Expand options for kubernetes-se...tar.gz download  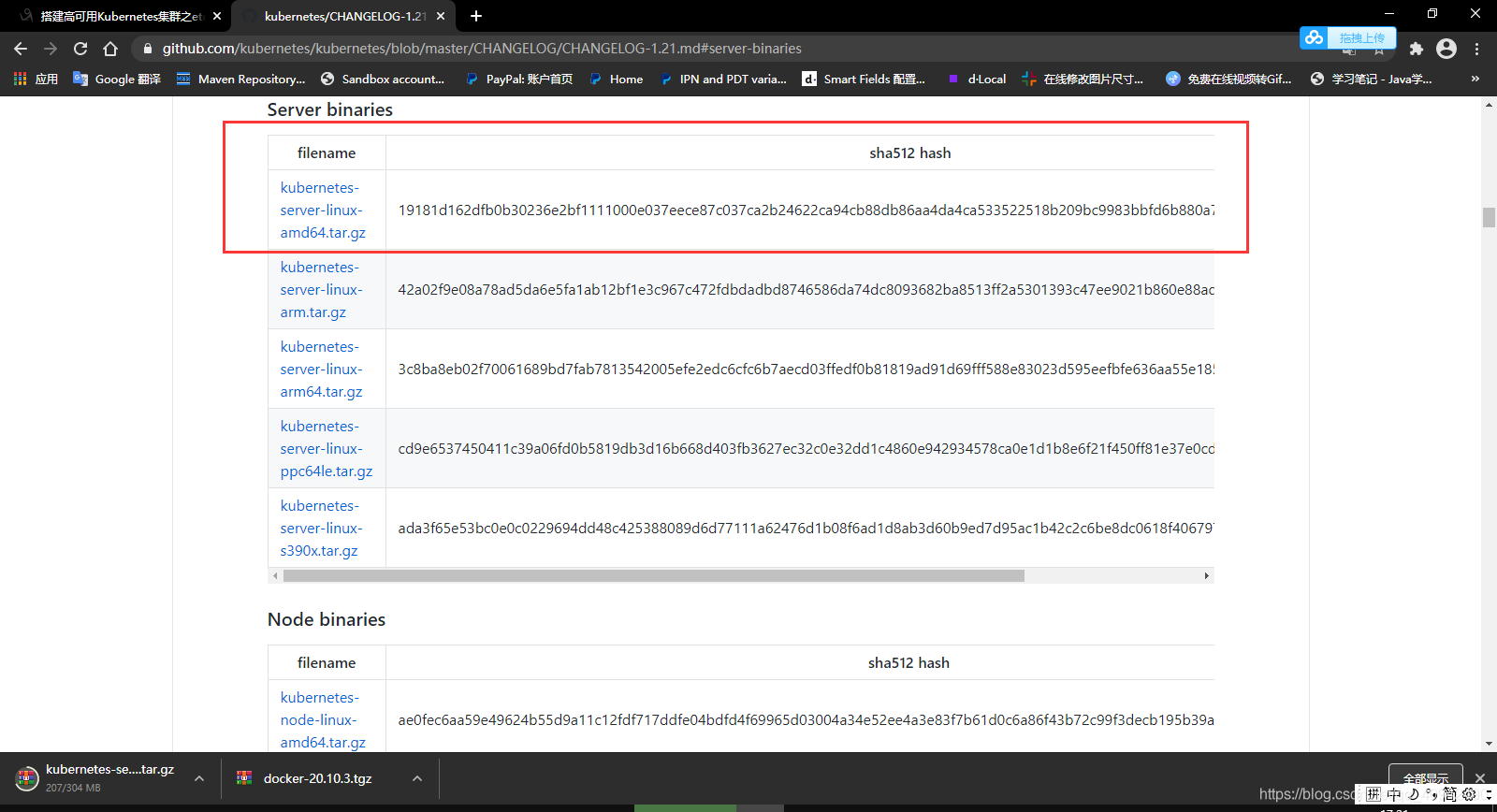199,778
